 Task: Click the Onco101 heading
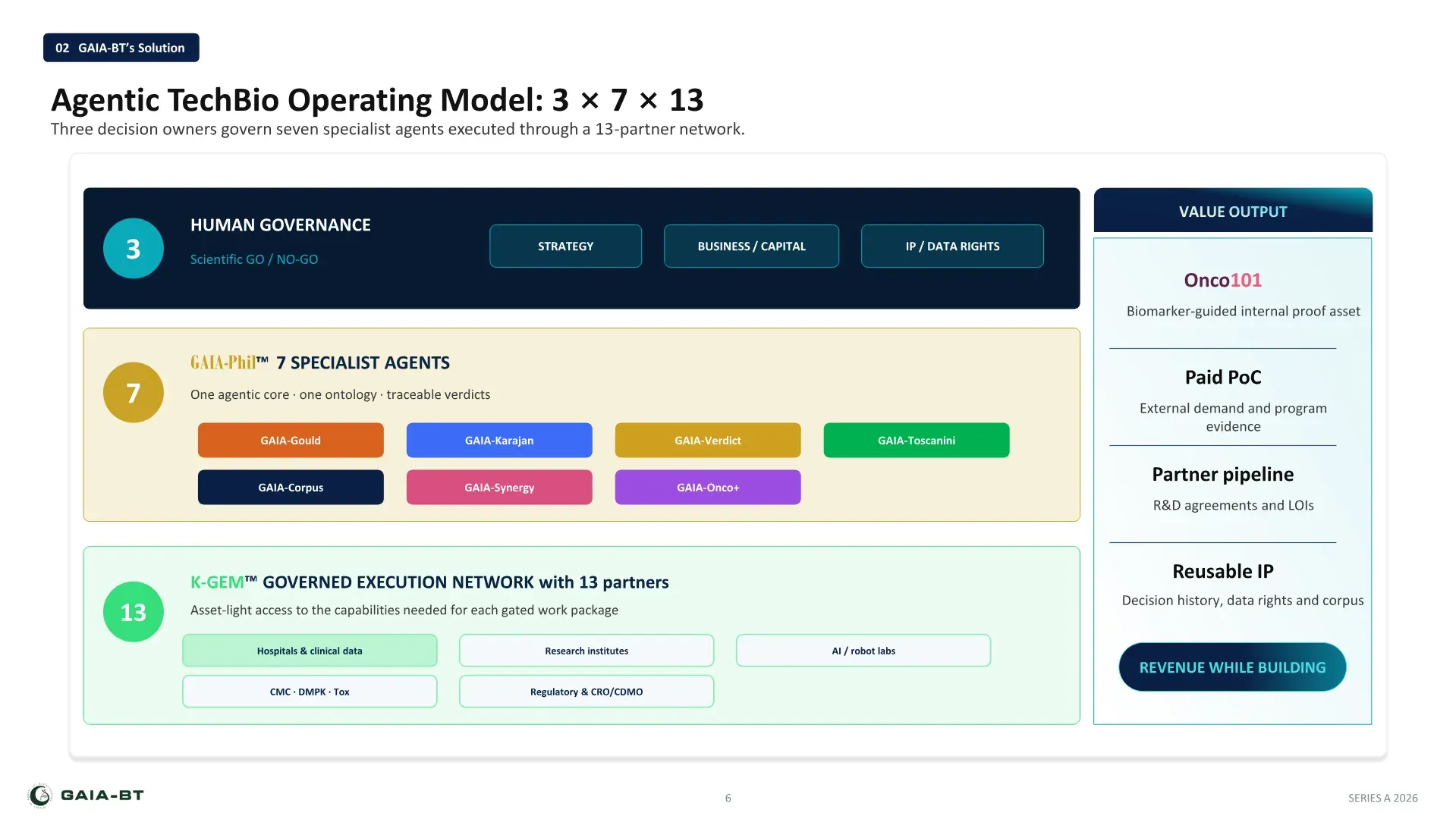(x=1223, y=280)
